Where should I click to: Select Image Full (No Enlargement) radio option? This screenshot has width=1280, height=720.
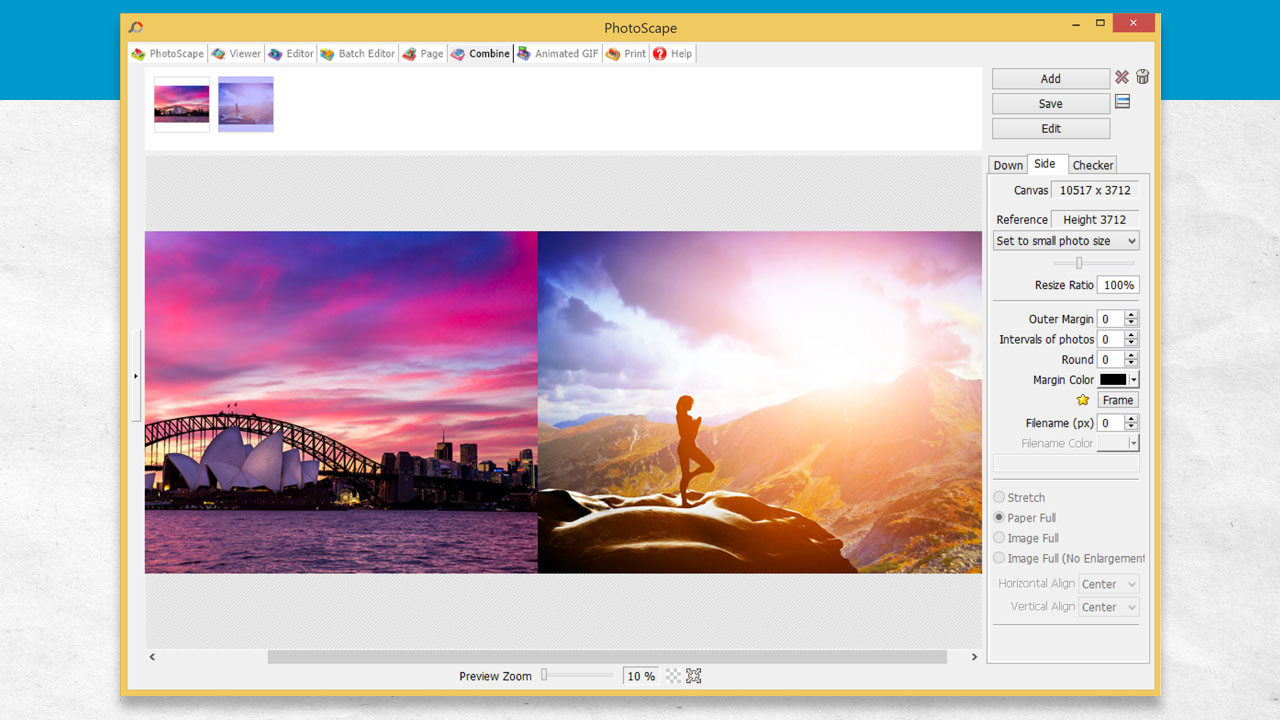[x=999, y=558]
